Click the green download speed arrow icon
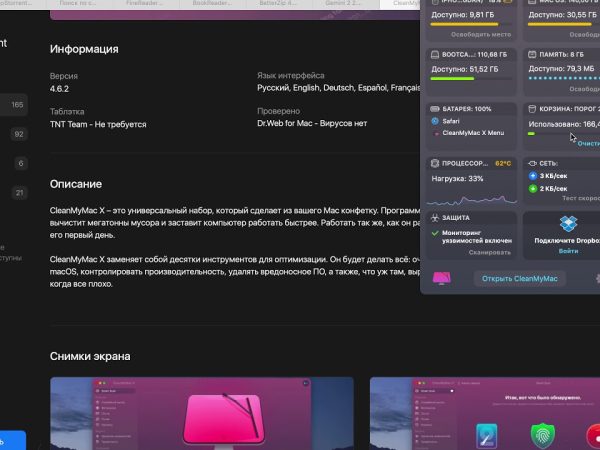 point(532,188)
